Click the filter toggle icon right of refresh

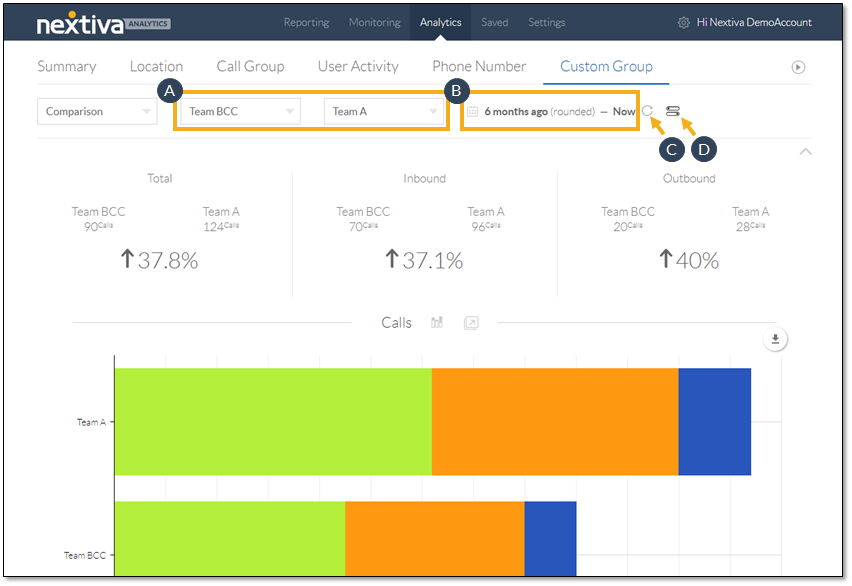pyautogui.click(x=673, y=112)
